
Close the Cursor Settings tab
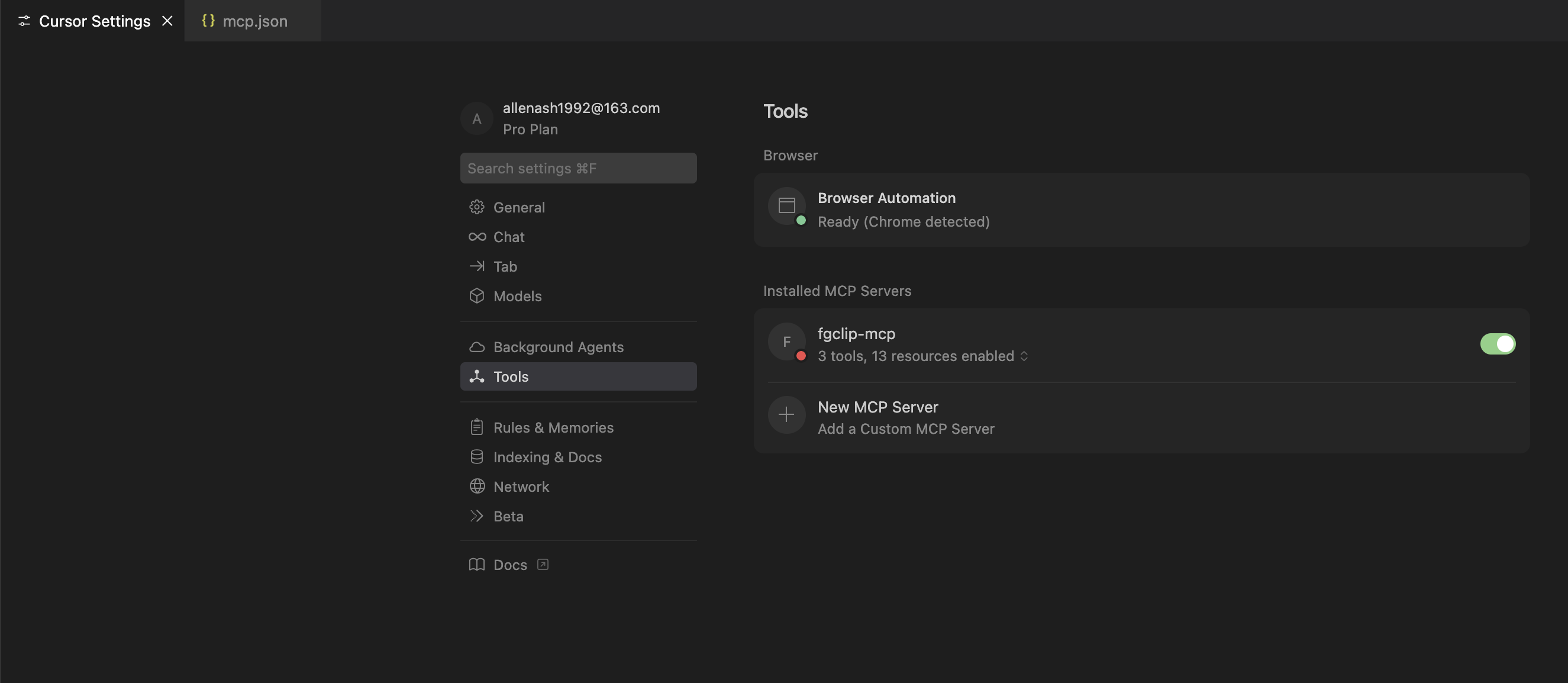point(167,21)
